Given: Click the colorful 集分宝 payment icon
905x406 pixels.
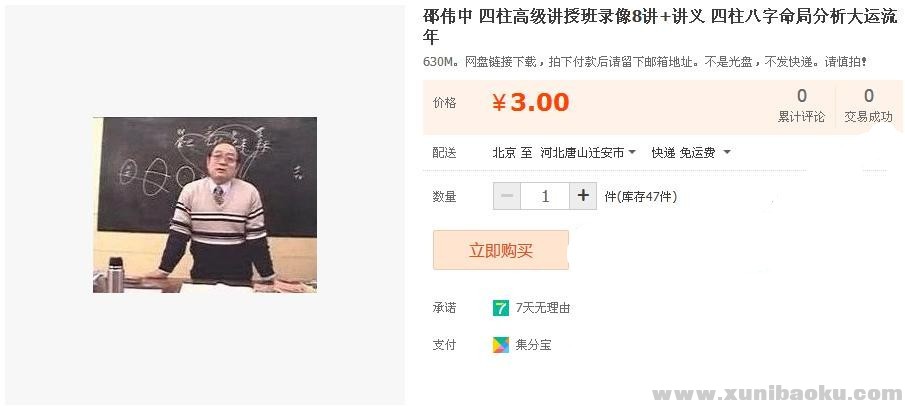Looking at the screenshot, I should click(500, 345).
